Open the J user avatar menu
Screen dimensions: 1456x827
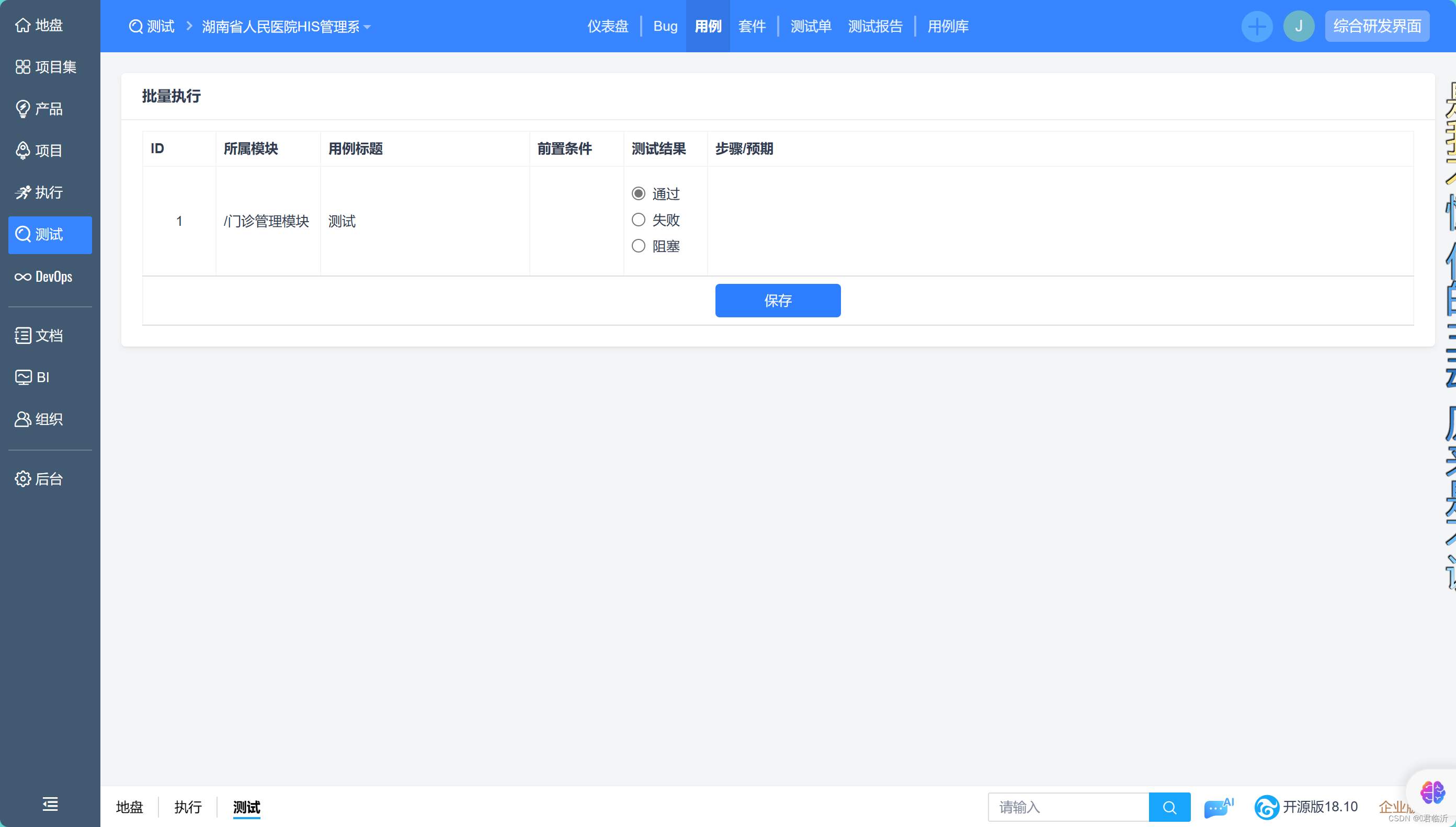pos(1299,26)
